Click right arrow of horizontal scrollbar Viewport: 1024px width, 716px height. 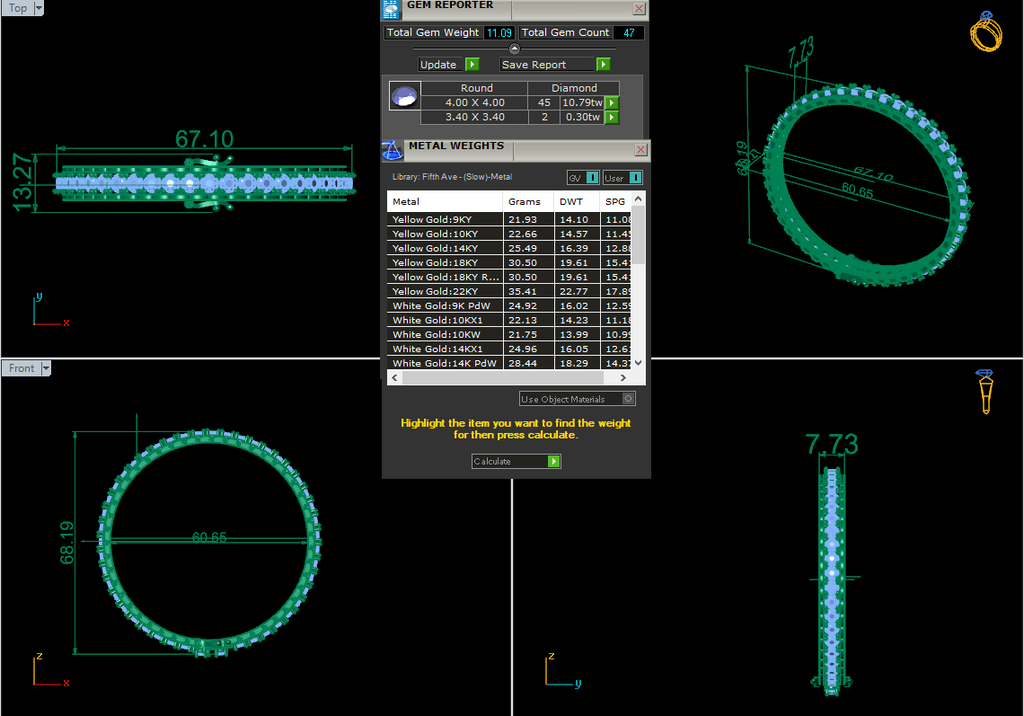(x=623, y=378)
